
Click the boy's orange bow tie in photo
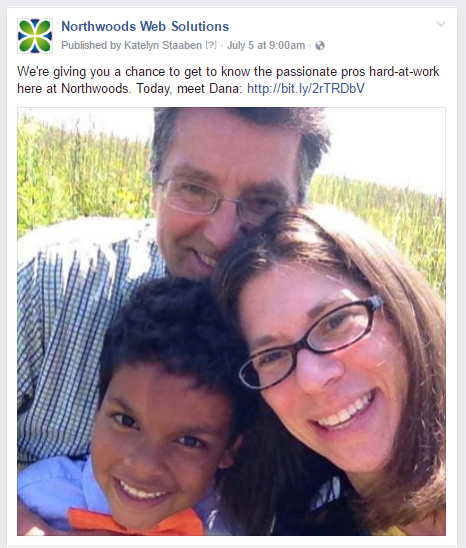(136, 522)
